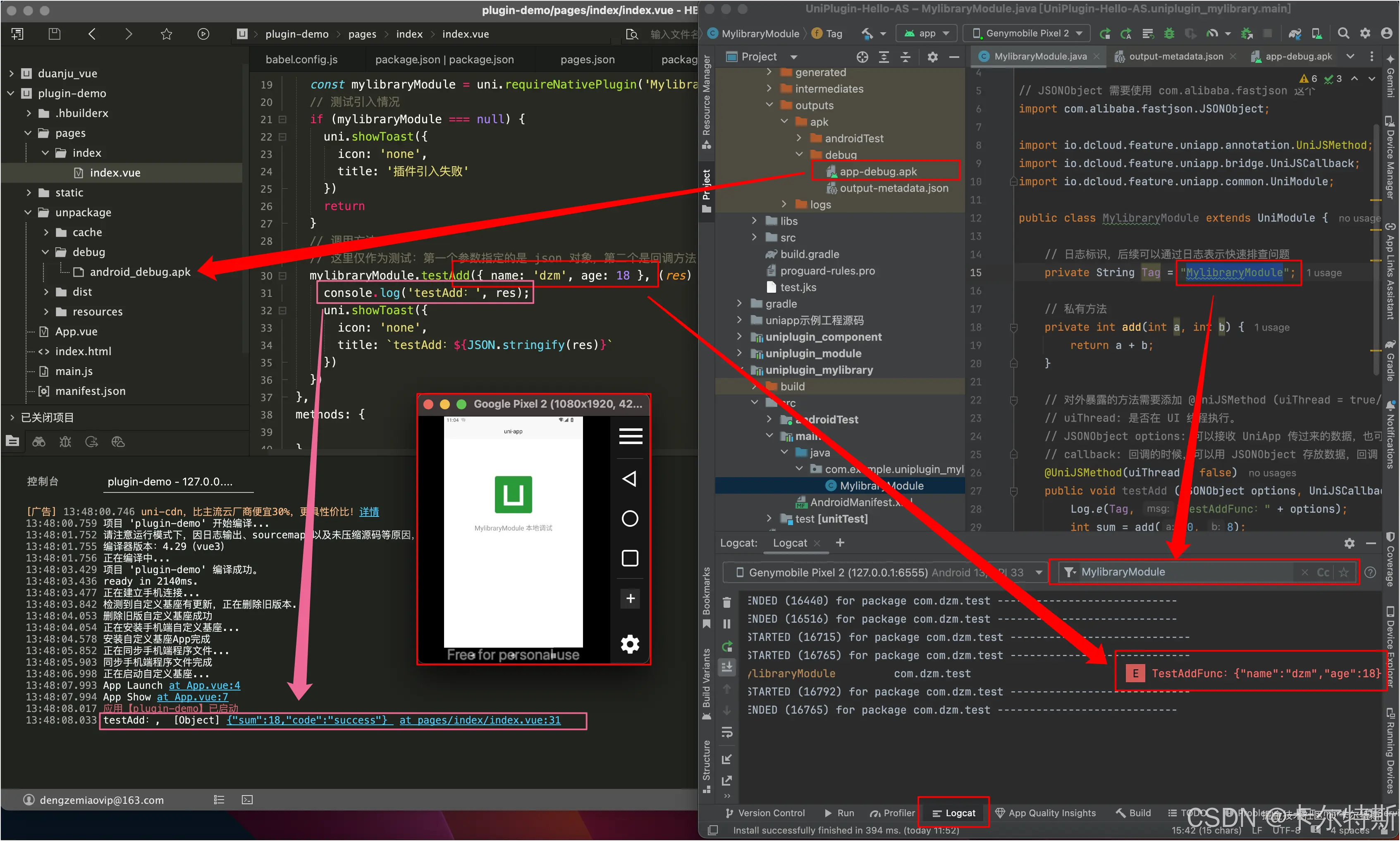
Task: Collapse plugin-demo project tree
Action: [11, 93]
